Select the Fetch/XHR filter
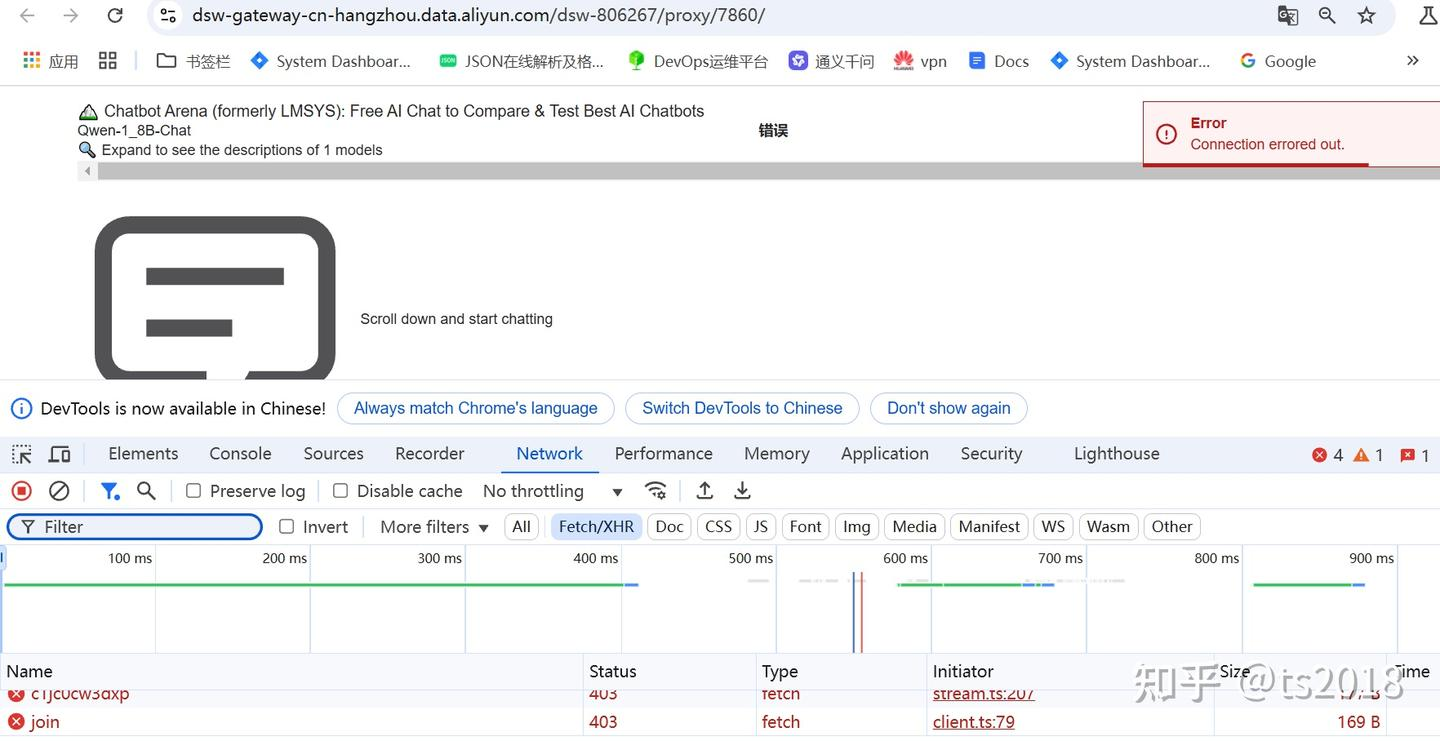This screenshot has height=741, width=1440. click(596, 527)
